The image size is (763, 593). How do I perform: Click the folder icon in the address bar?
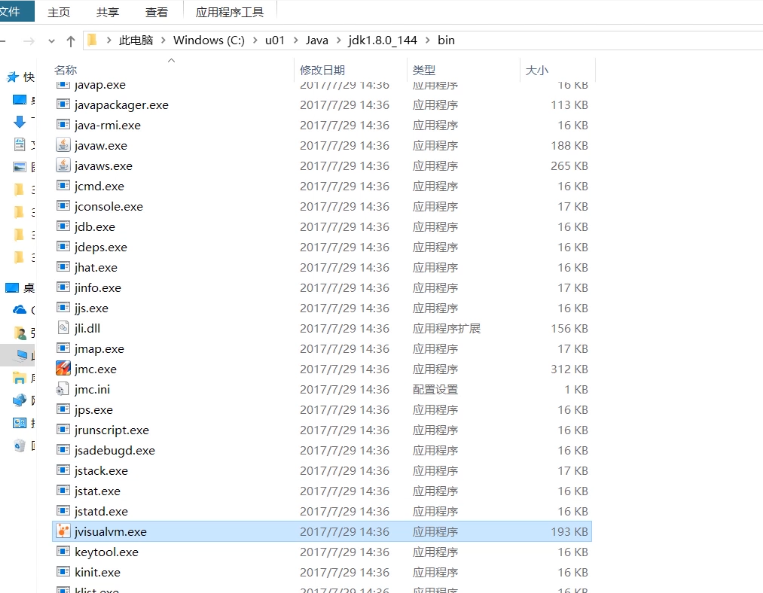tap(92, 40)
